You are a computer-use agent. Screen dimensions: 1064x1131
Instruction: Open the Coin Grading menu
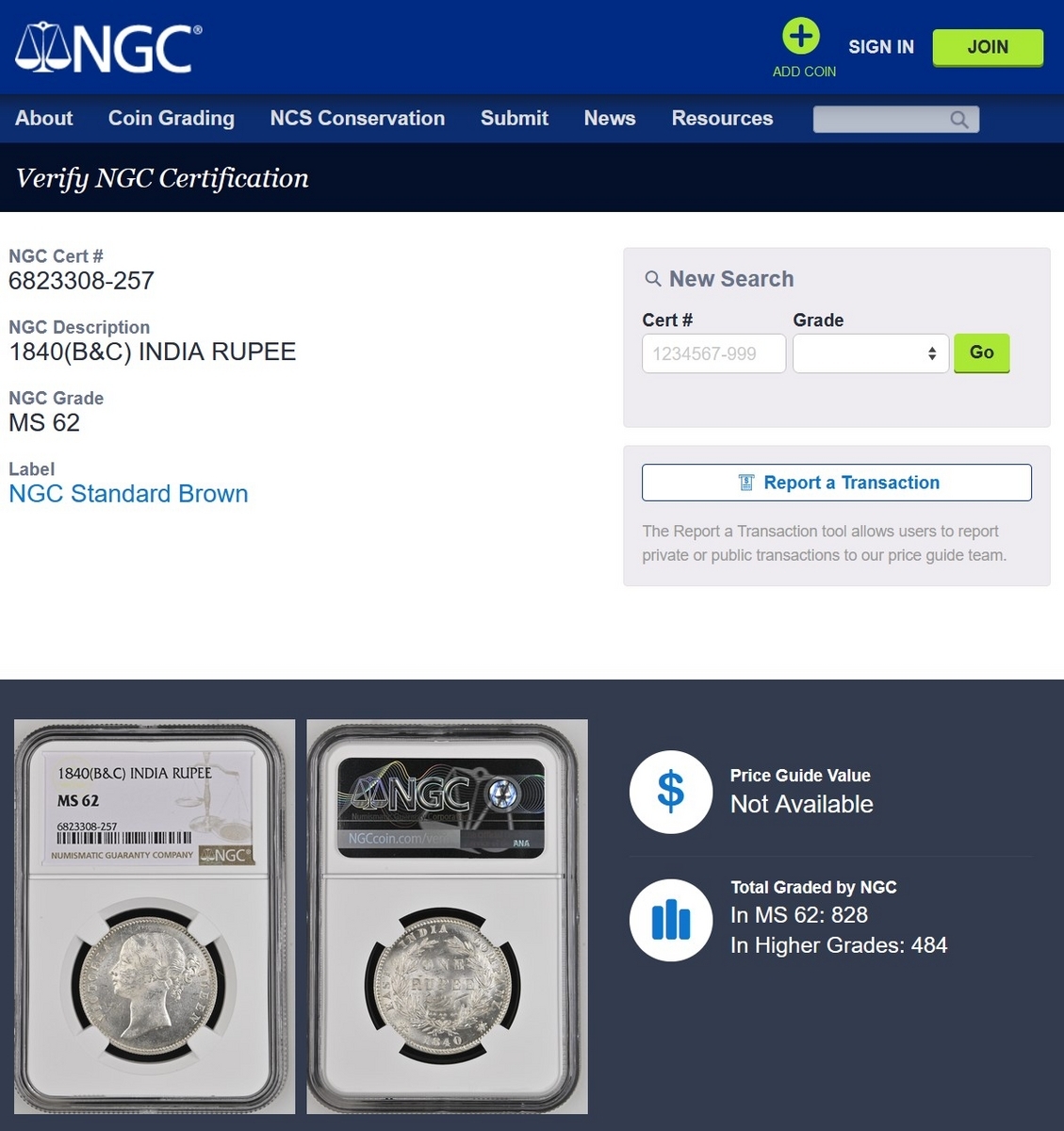point(172,118)
